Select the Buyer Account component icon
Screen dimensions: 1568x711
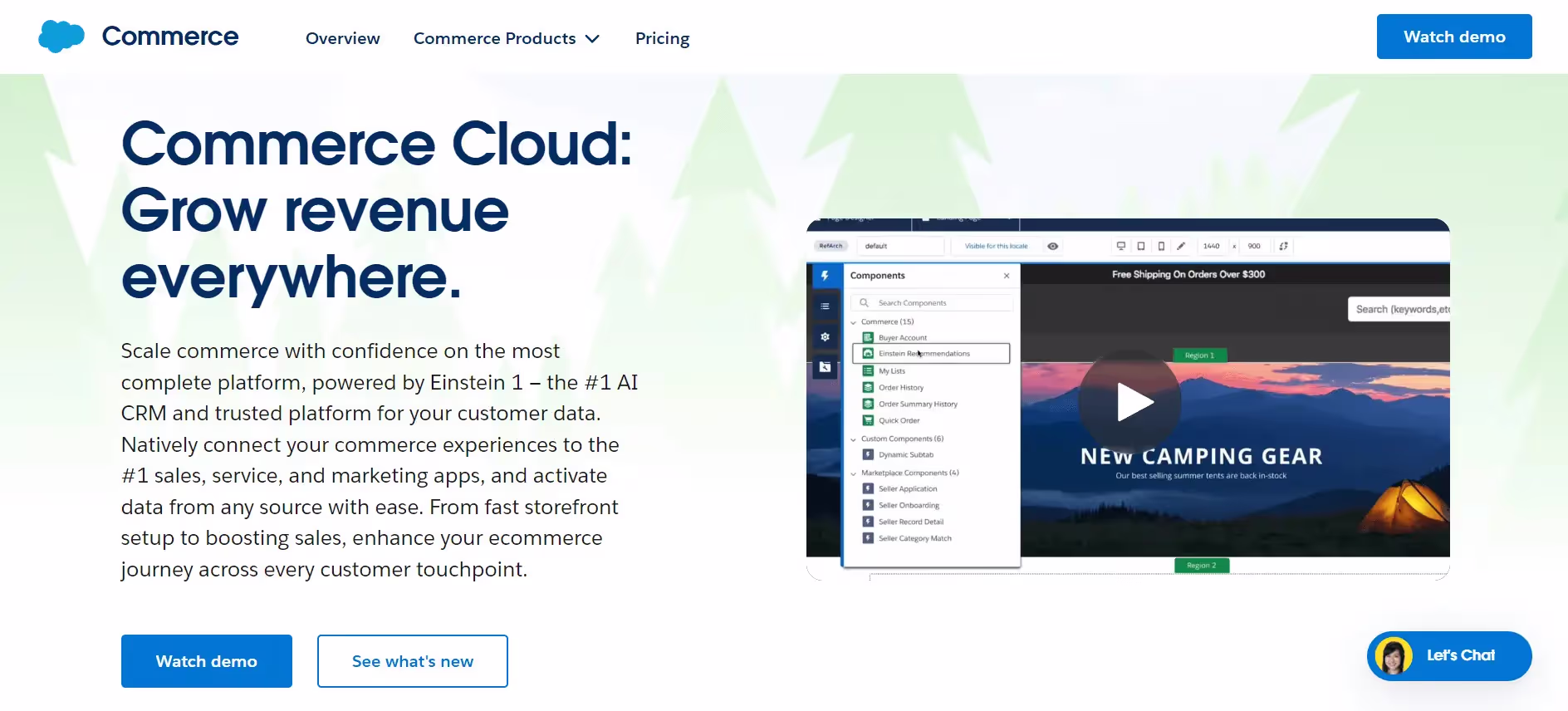tap(868, 338)
